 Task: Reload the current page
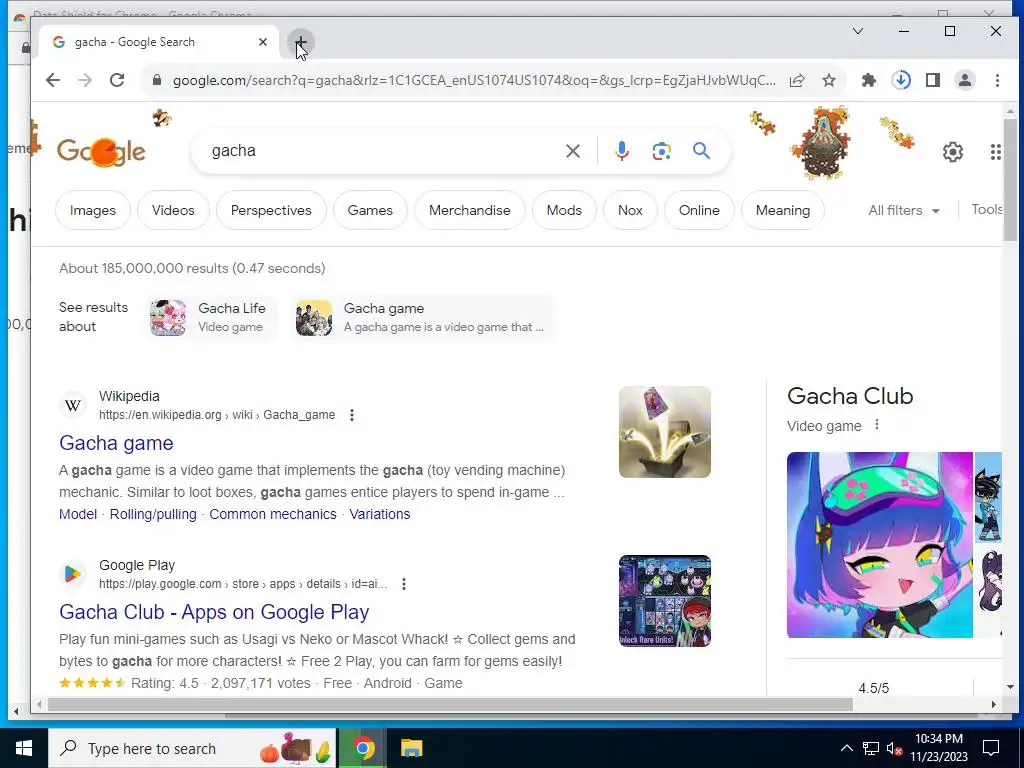coord(117,80)
